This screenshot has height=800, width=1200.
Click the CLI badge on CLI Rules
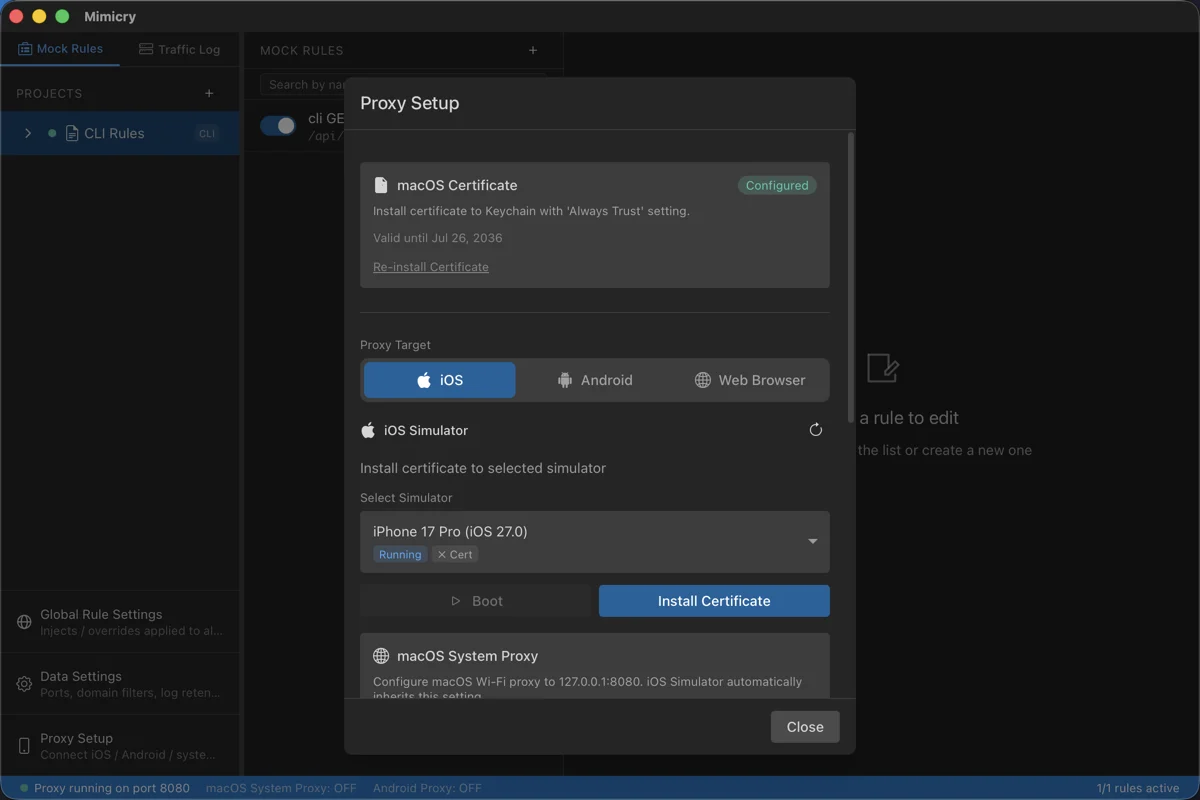point(207,133)
